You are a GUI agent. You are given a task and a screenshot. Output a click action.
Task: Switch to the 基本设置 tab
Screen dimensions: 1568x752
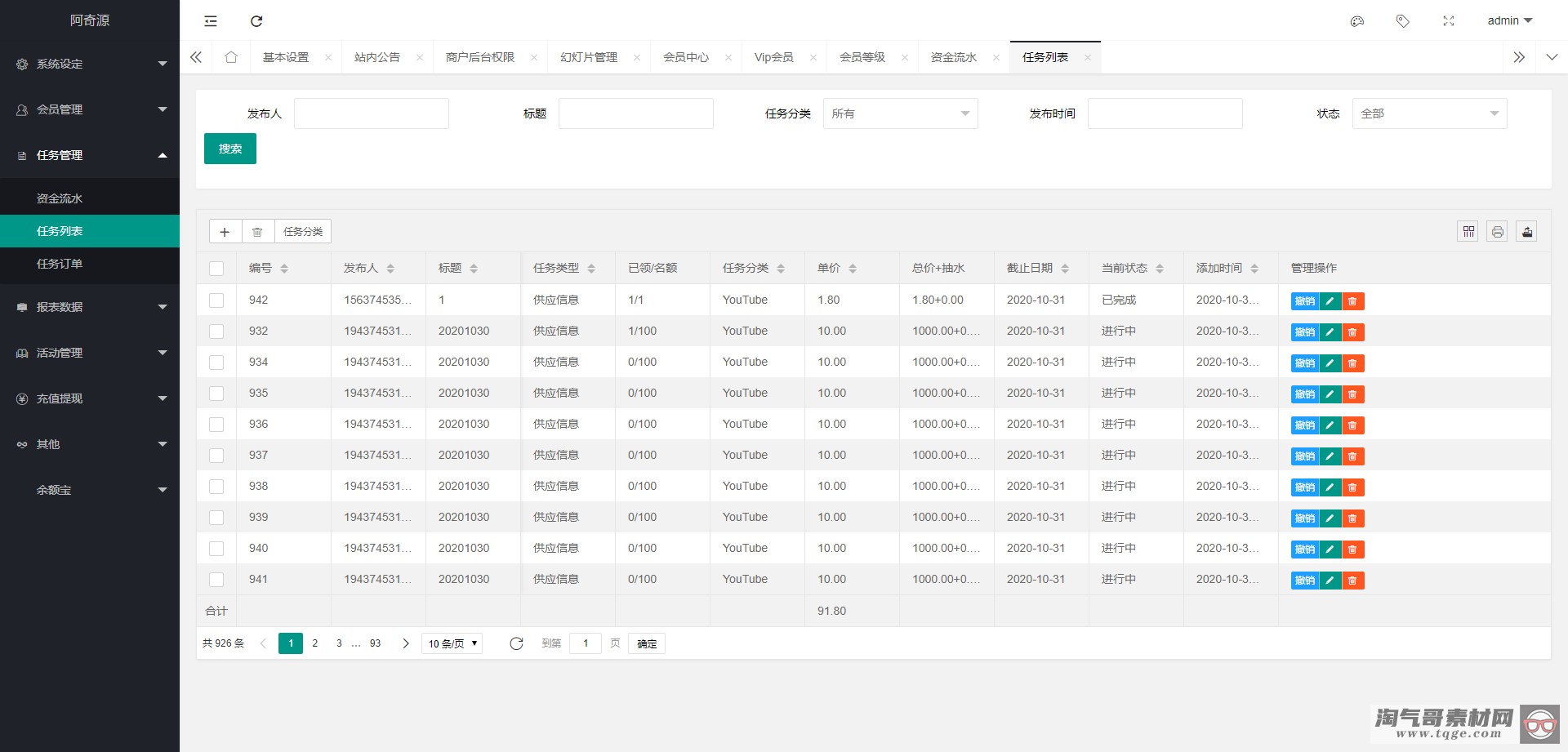(286, 57)
